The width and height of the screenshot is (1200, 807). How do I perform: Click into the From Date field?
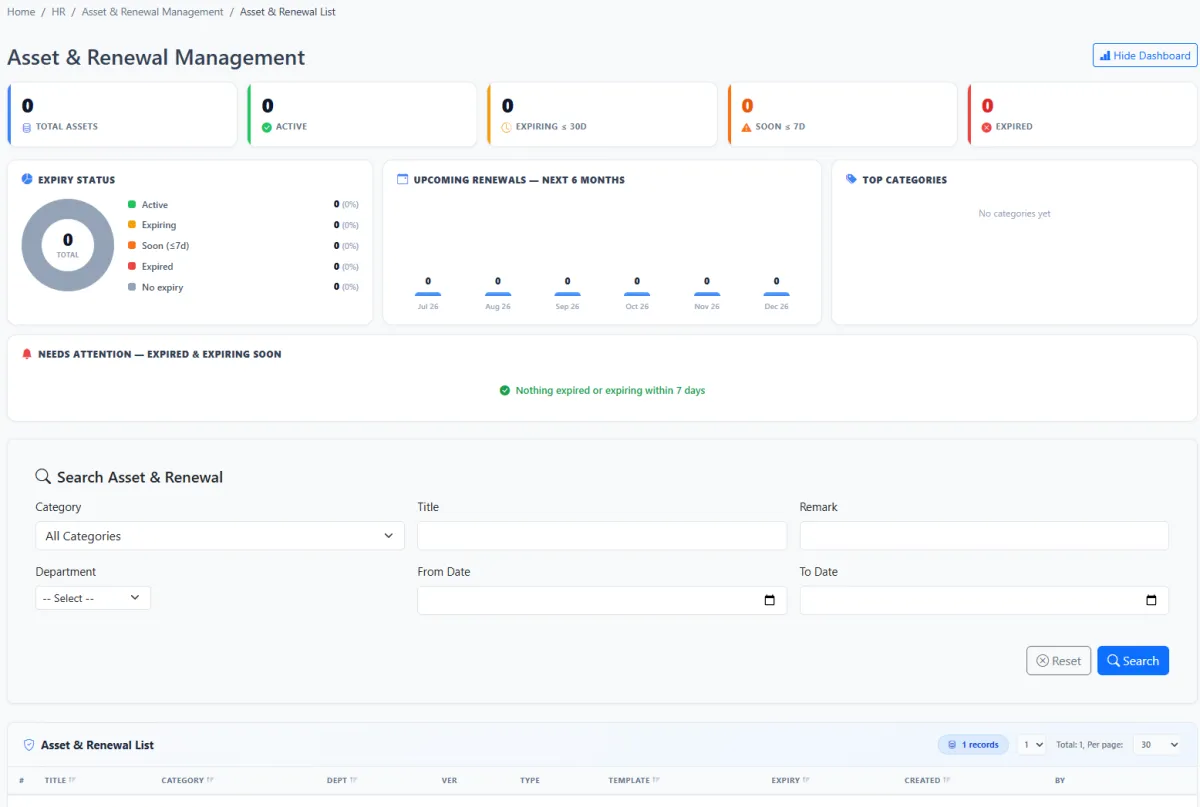[602, 600]
